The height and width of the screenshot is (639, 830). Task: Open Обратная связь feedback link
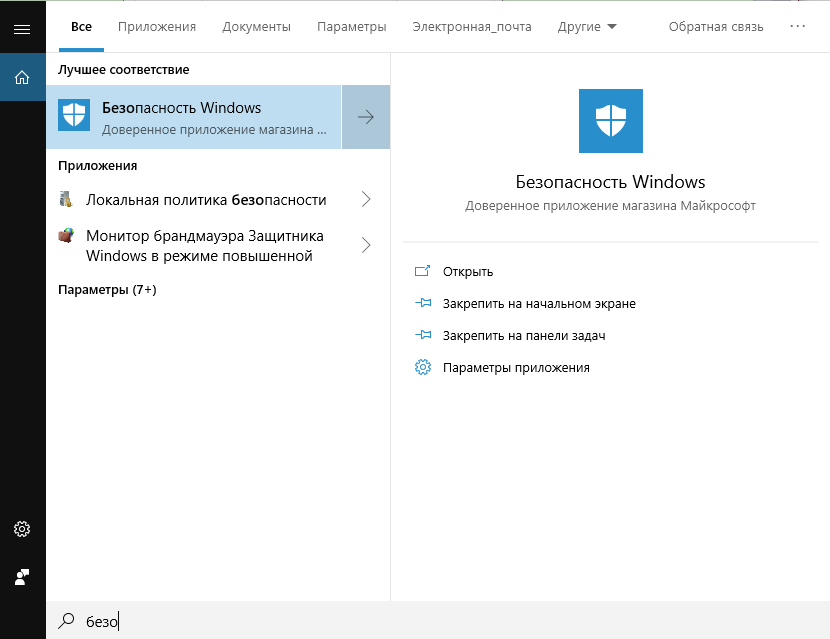715,27
